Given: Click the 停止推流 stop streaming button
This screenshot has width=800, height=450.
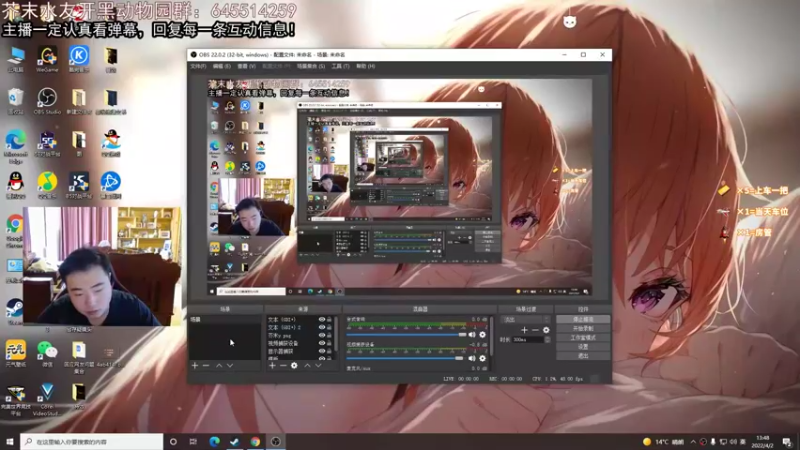Looking at the screenshot, I should [583, 319].
